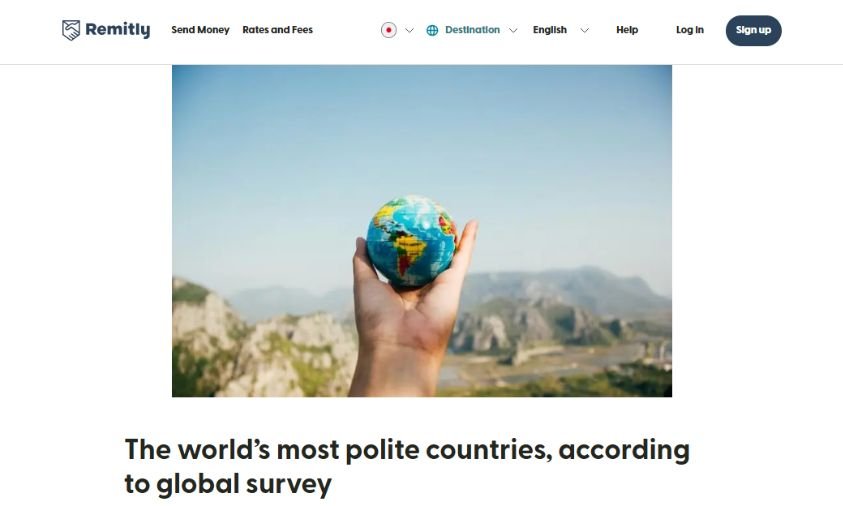
Task: Click the Remitly wordmark text
Action: [x=118, y=30]
